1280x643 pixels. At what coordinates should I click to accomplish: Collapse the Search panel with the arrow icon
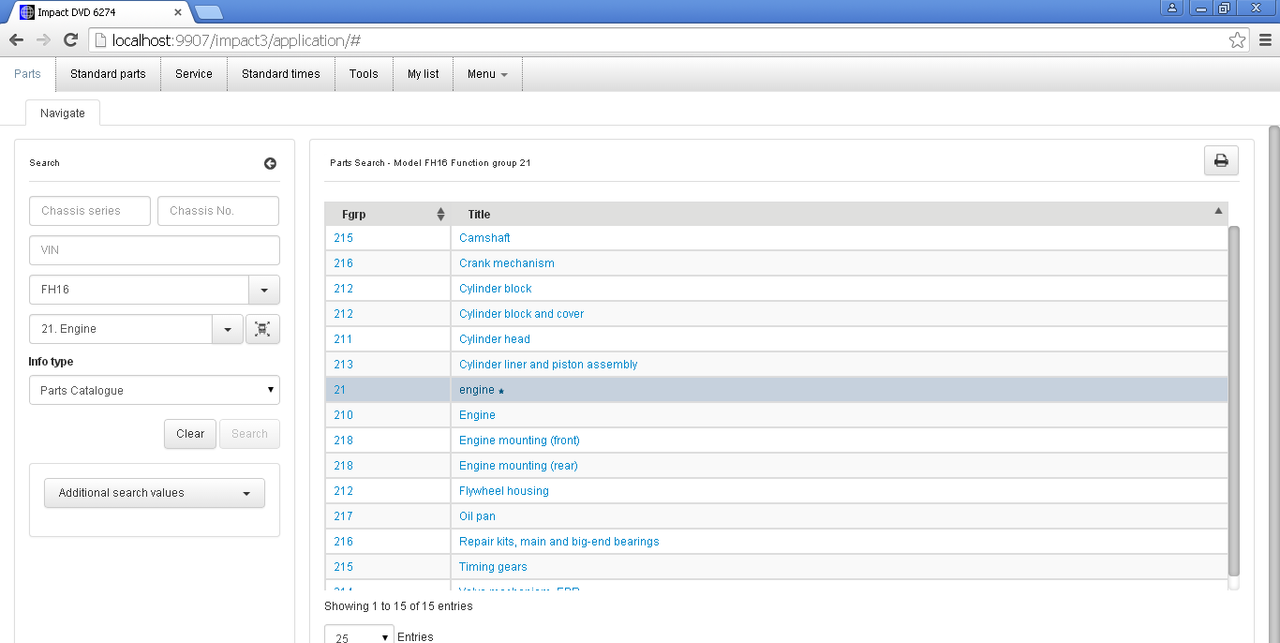point(270,164)
